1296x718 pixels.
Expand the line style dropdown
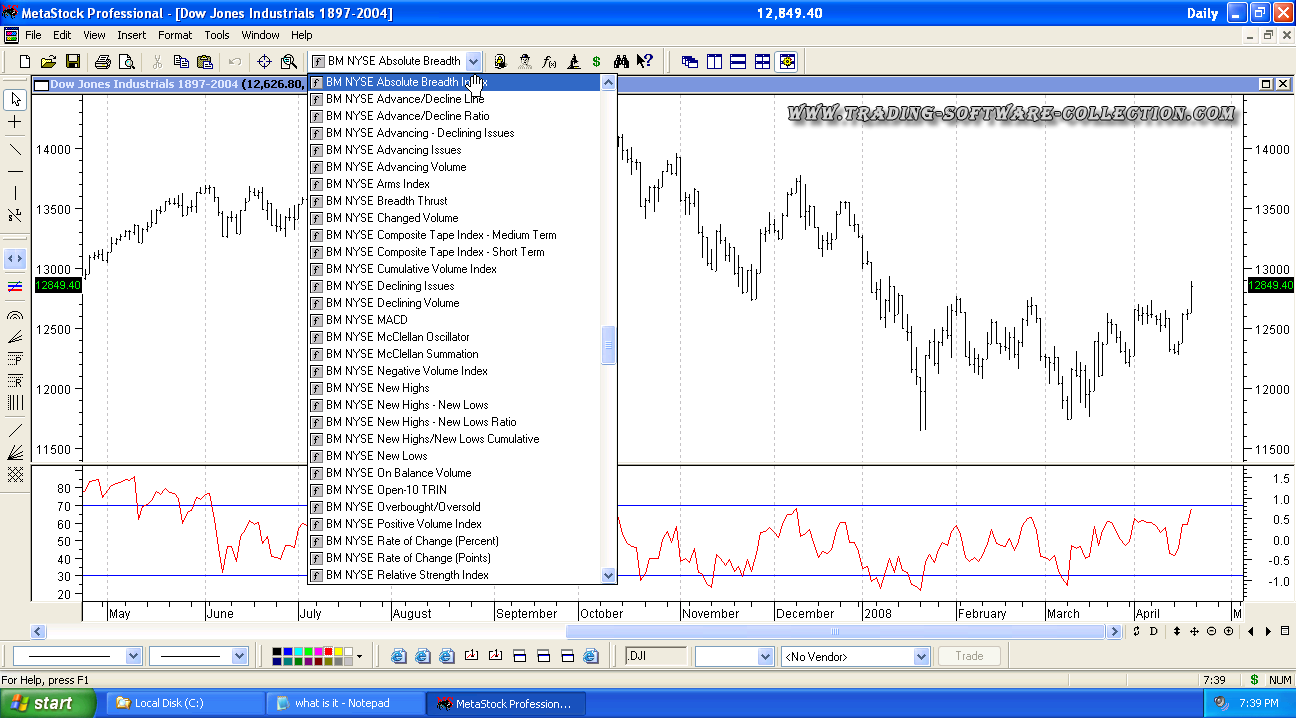pos(133,657)
